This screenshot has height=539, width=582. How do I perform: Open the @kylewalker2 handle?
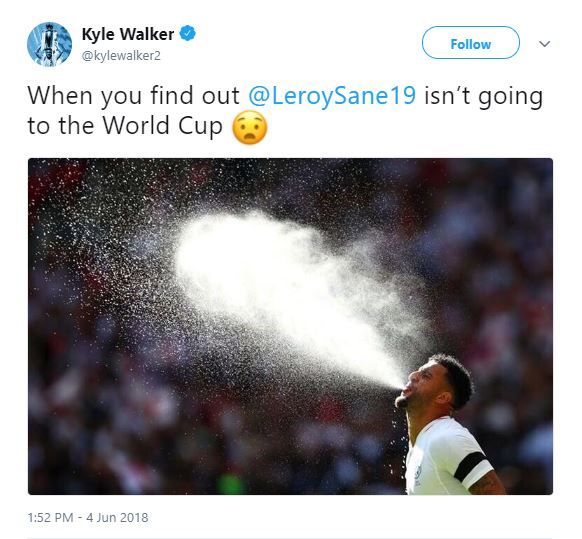pyautogui.click(x=121, y=56)
